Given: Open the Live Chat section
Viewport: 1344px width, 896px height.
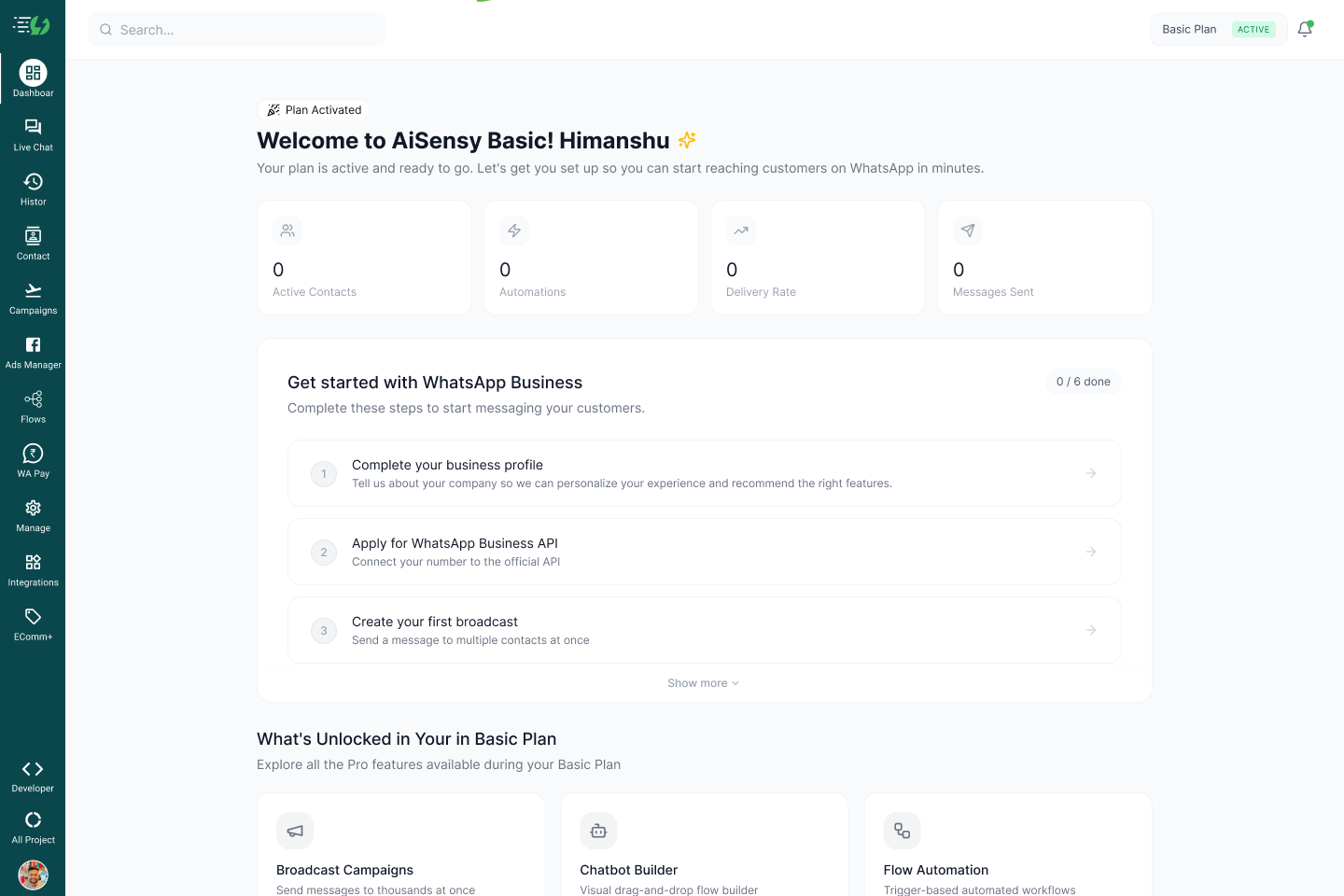Looking at the screenshot, I should pos(33,133).
